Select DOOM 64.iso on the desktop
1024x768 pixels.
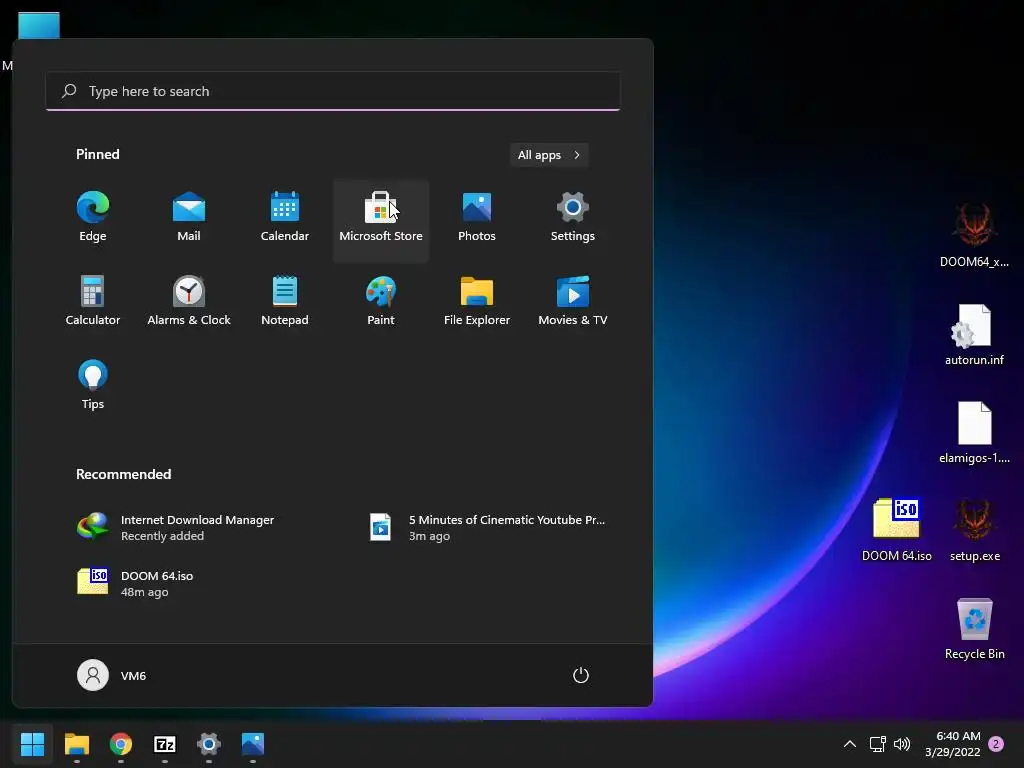[x=897, y=530]
